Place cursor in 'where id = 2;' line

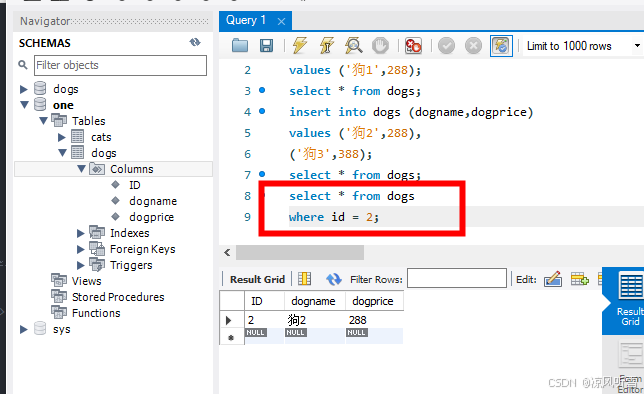coord(334,217)
